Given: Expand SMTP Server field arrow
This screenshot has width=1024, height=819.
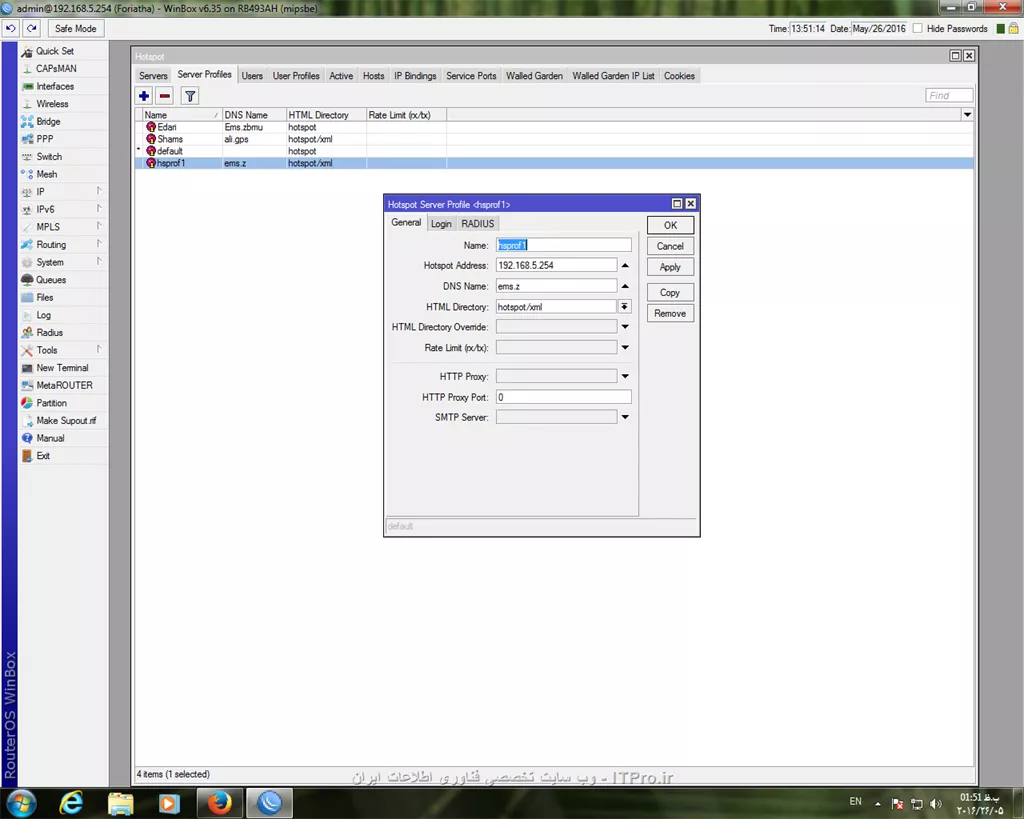Looking at the screenshot, I should (x=625, y=417).
